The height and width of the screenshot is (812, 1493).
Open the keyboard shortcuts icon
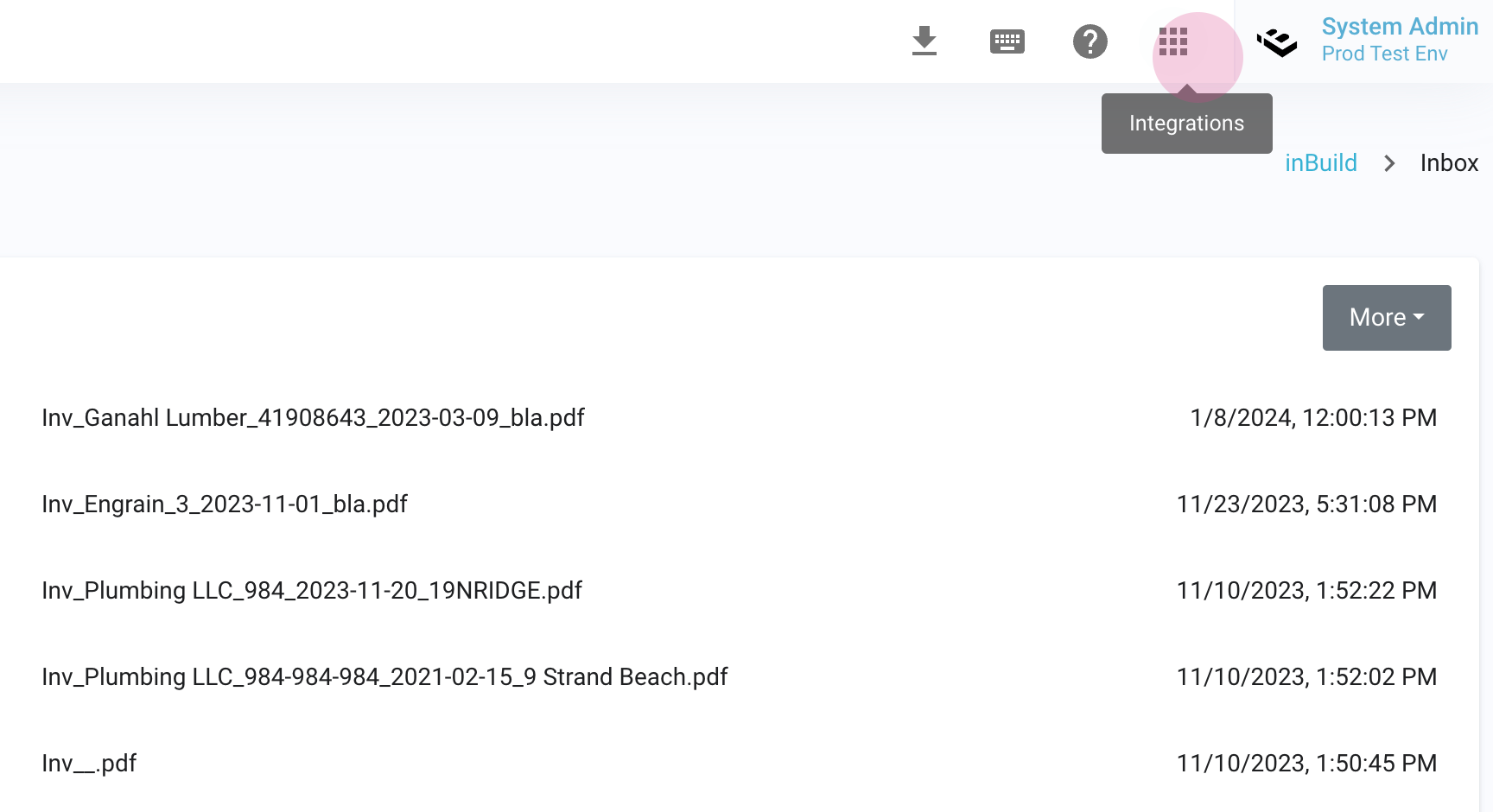[1007, 41]
